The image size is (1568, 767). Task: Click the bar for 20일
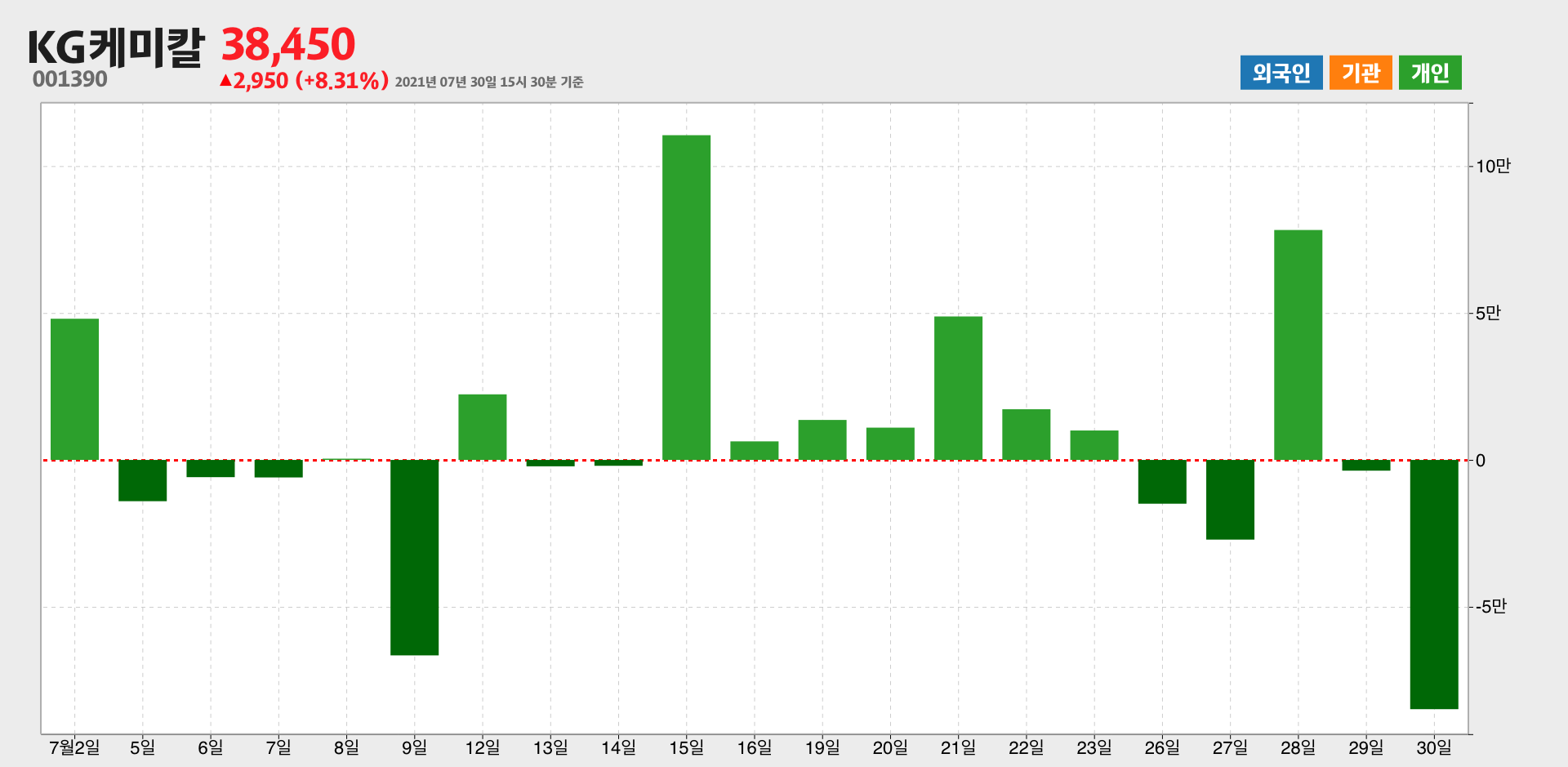pyautogui.click(x=890, y=444)
